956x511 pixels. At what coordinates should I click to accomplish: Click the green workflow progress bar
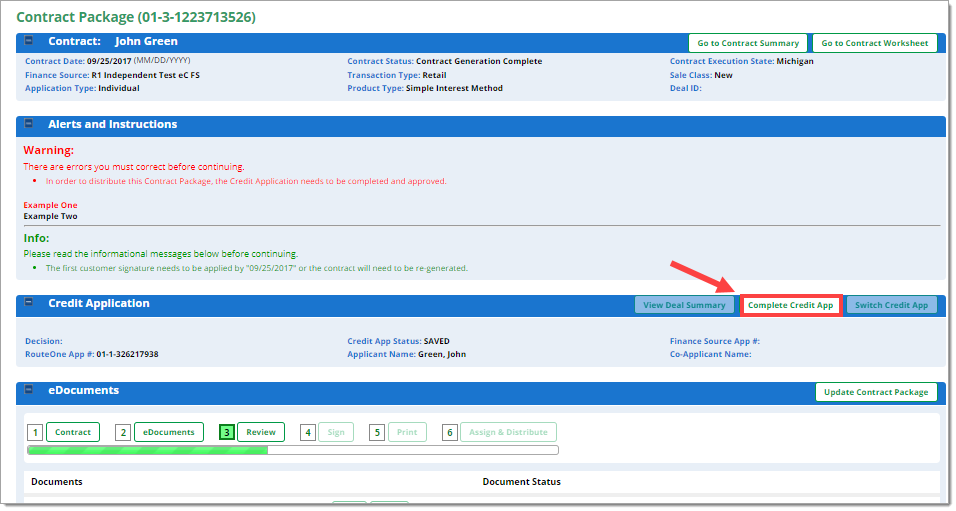tap(148, 450)
